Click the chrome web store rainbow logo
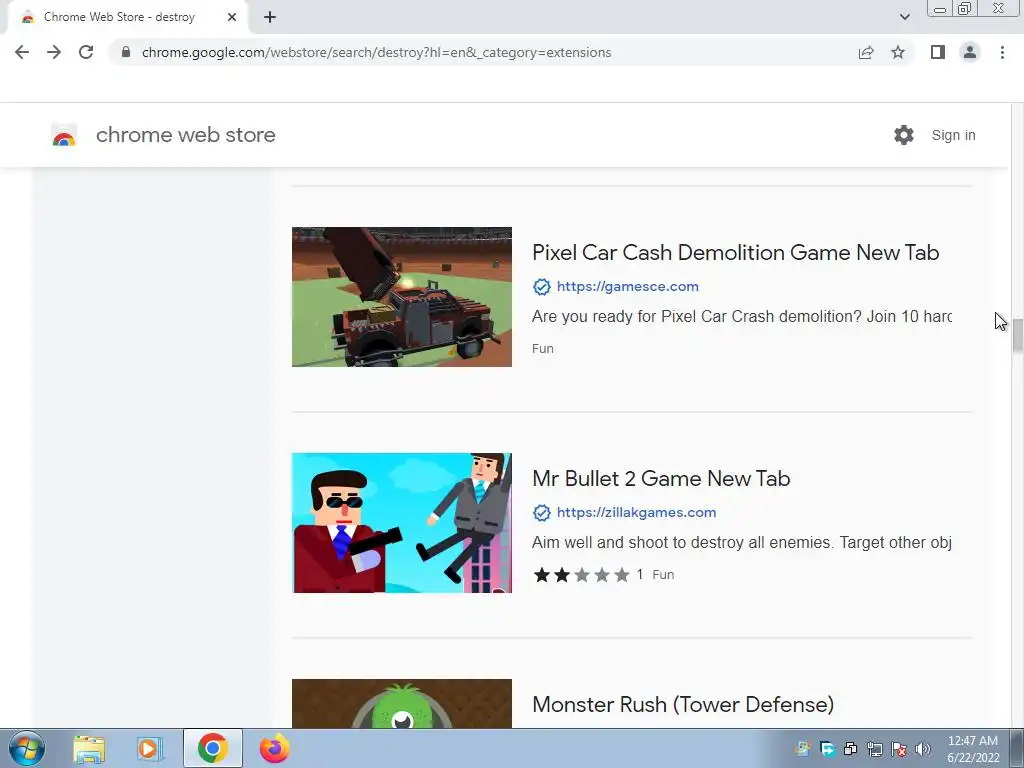This screenshot has height=768, width=1024. tap(64, 135)
